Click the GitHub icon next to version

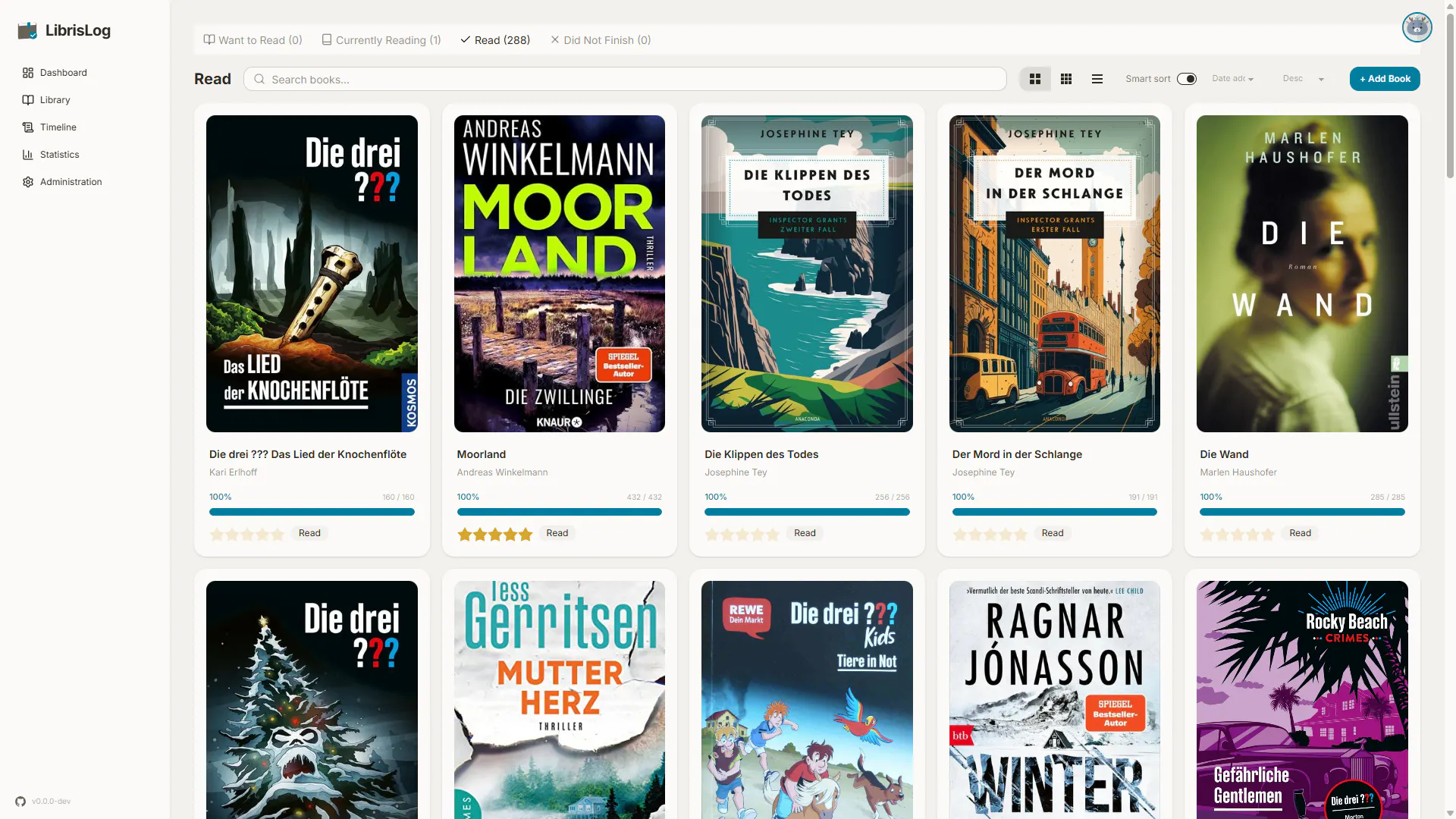20,802
